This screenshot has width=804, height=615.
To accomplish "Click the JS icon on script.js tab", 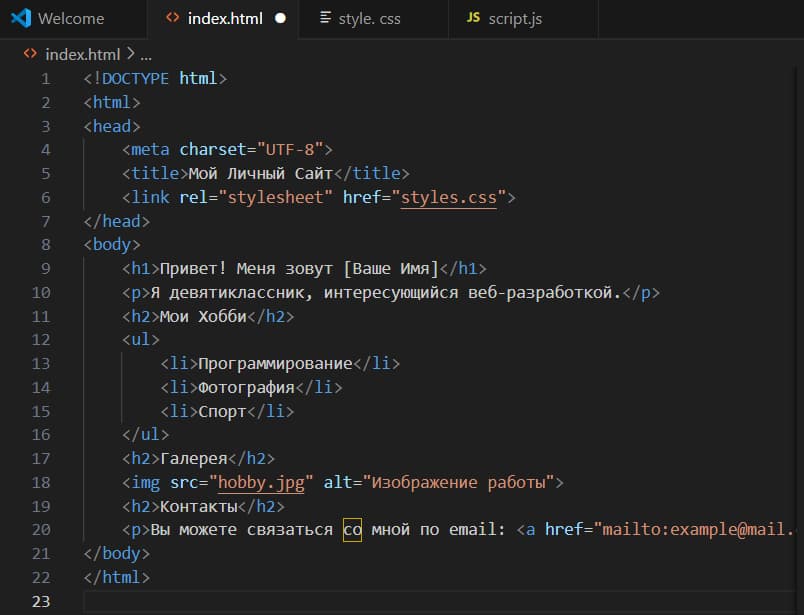I will click(473, 17).
